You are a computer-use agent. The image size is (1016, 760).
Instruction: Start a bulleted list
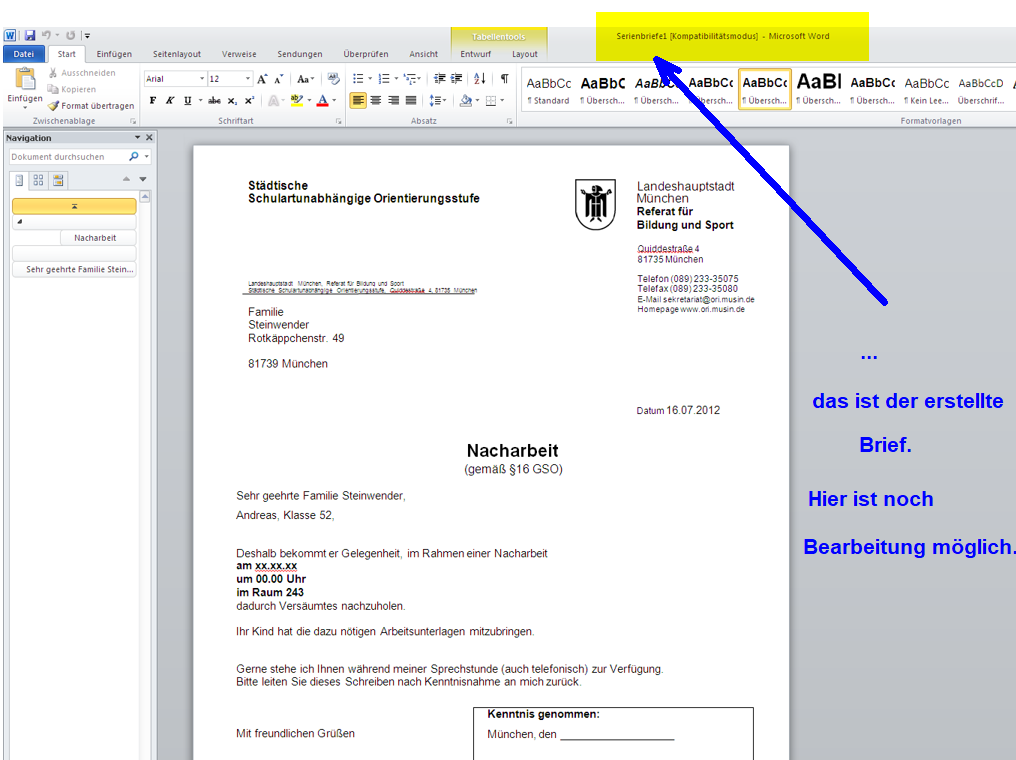click(358, 79)
